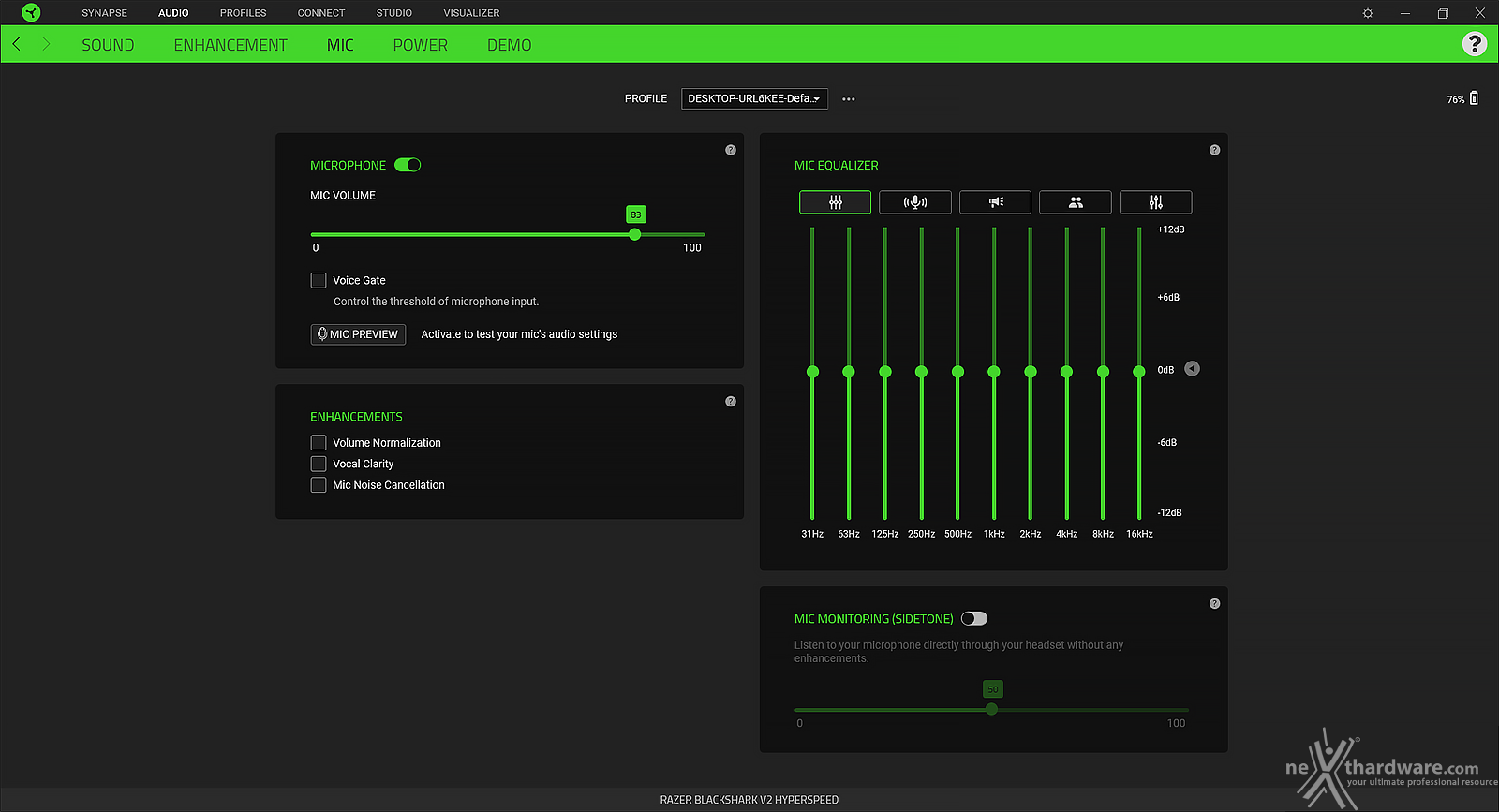Toggle the Microphone switch off

point(408,165)
